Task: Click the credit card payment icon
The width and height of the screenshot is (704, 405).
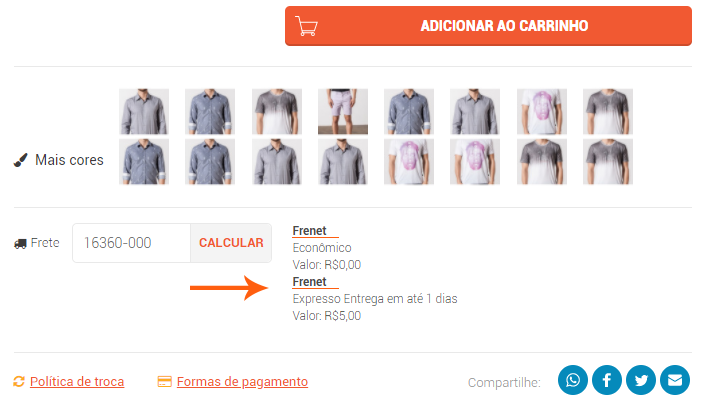Action: [164, 382]
